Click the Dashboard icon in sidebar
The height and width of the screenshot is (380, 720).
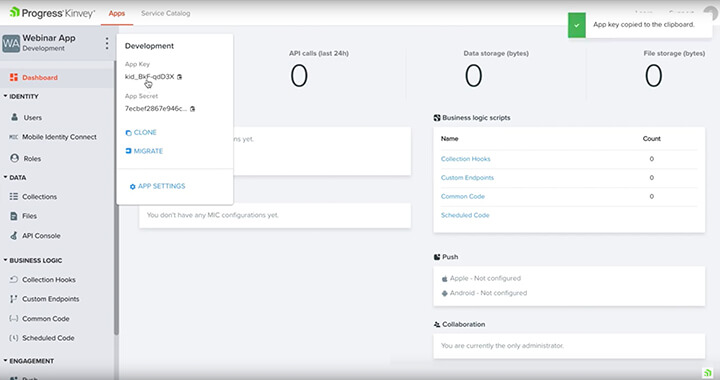pyautogui.click(x=14, y=78)
